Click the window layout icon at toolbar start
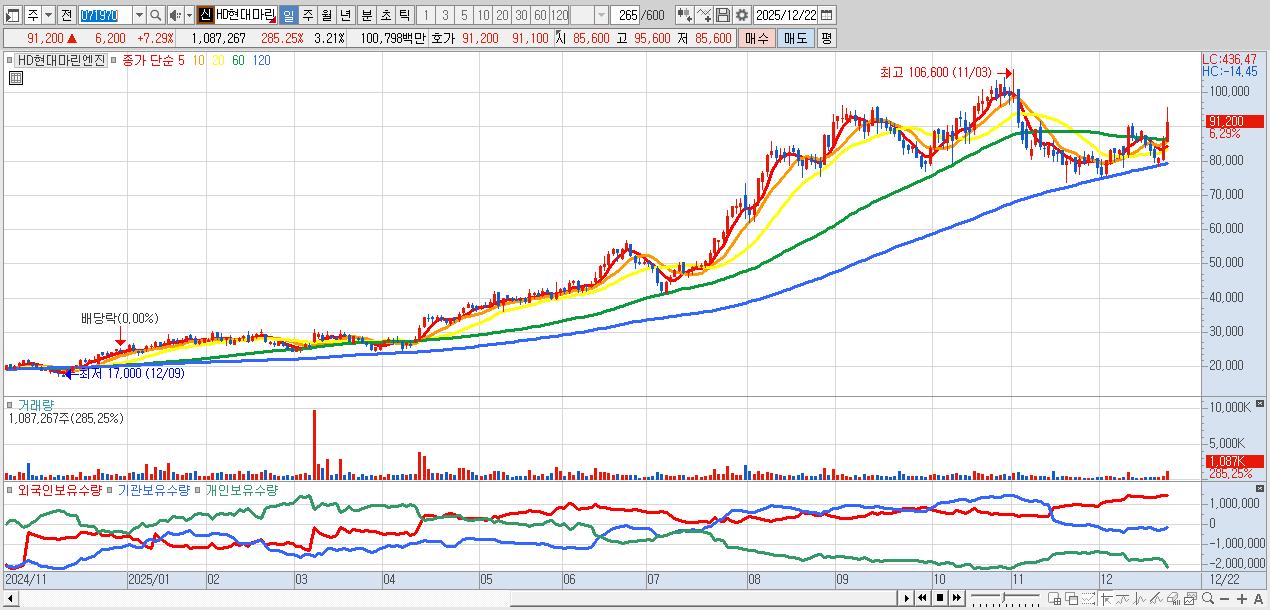1270x610 pixels. [x=11, y=15]
